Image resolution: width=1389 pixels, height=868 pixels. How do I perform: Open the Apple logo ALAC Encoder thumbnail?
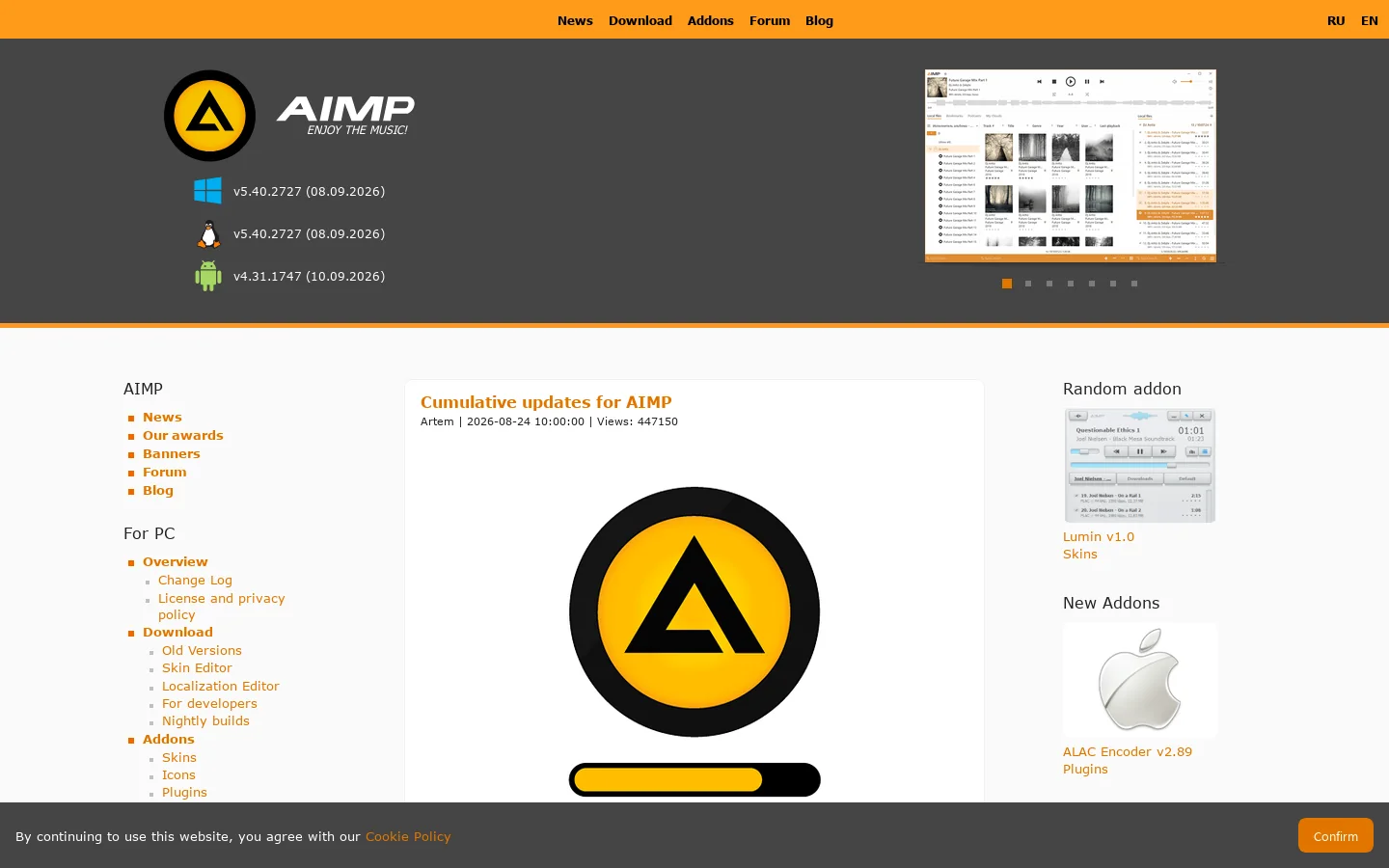[x=1140, y=680]
